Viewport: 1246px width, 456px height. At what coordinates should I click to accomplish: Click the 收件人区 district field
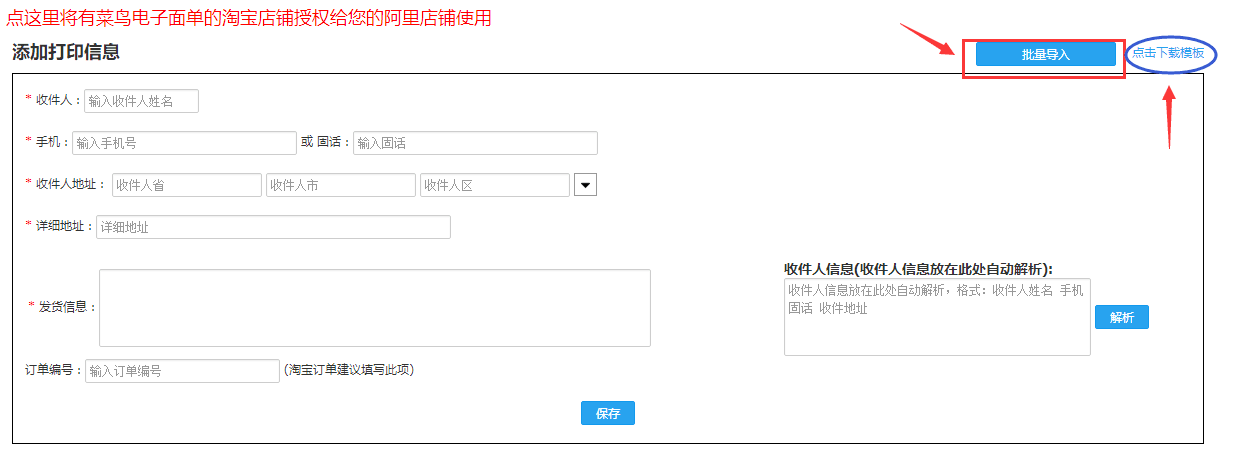point(494,185)
